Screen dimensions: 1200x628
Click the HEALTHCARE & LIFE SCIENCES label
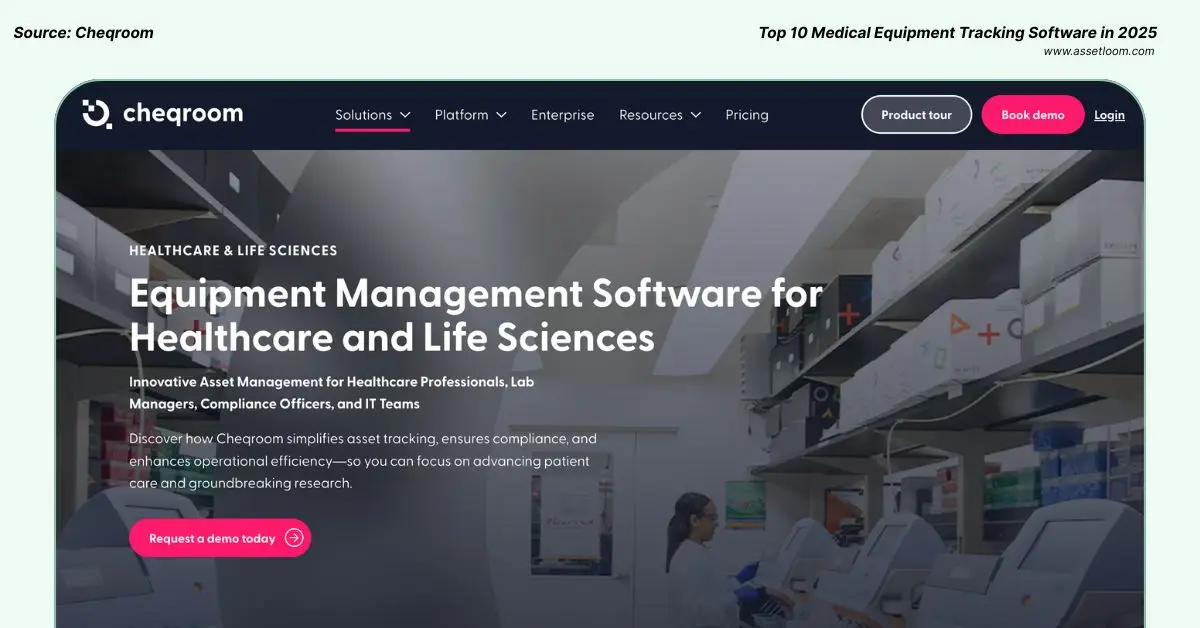point(233,251)
